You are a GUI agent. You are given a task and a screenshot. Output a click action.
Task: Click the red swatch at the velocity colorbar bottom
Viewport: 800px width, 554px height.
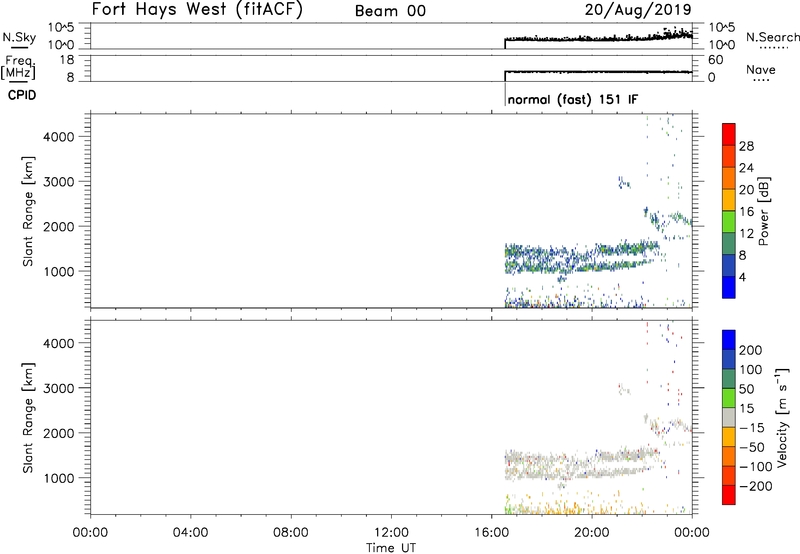click(x=729, y=495)
